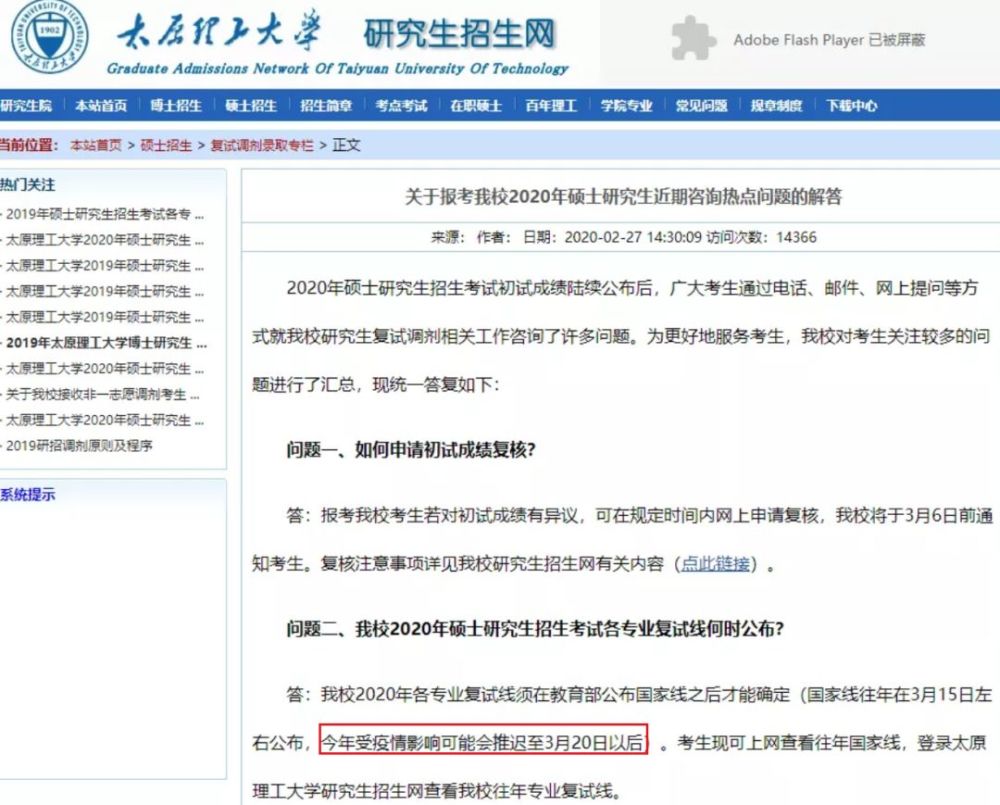Open the 下载中心 download center
The image size is (1000, 805).
pos(853,104)
